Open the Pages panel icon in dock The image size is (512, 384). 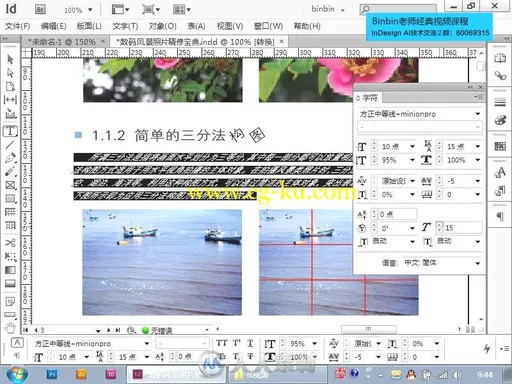coord(500,58)
